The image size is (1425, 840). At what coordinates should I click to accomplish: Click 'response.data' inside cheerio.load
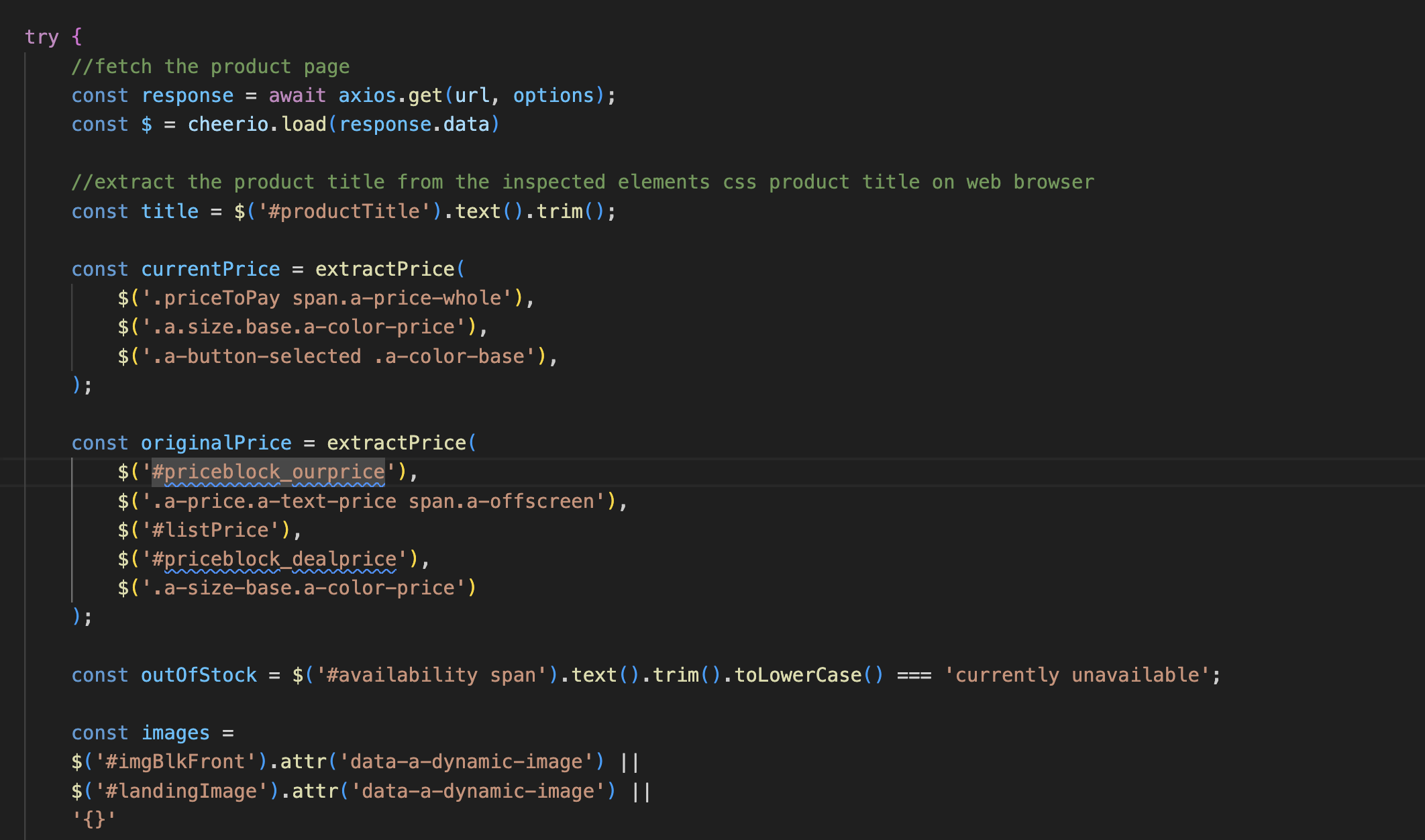414,124
